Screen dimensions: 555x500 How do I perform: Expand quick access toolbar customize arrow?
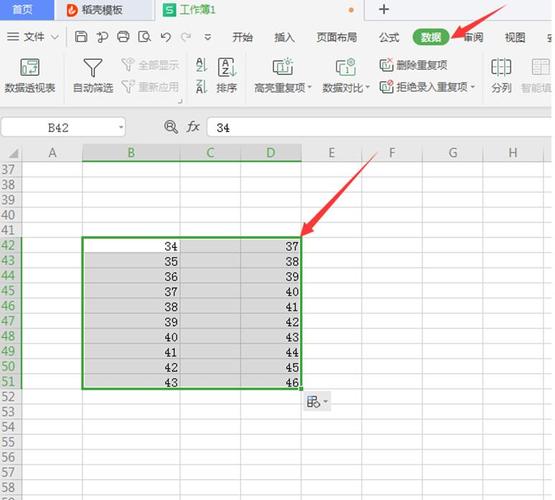pos(208,37)
